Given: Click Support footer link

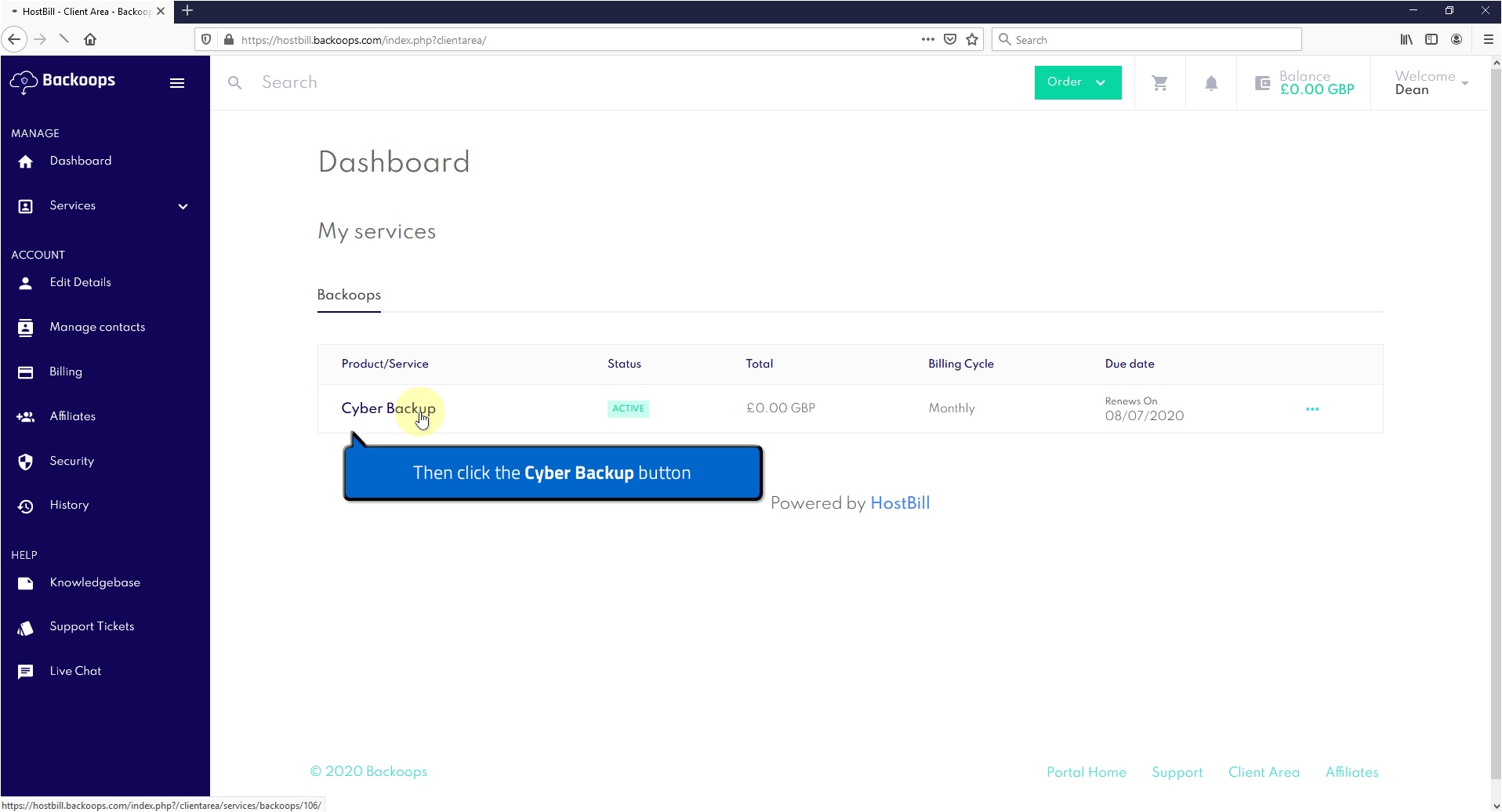Looking at the screenshot, I should pyautogui.click(x=1177, y=772).
